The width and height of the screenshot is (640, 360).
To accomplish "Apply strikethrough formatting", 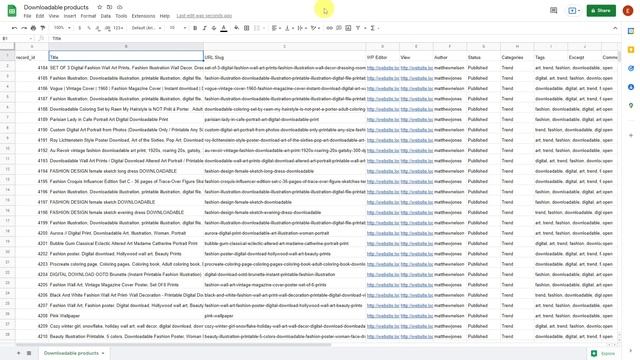I will click(214, 28).
